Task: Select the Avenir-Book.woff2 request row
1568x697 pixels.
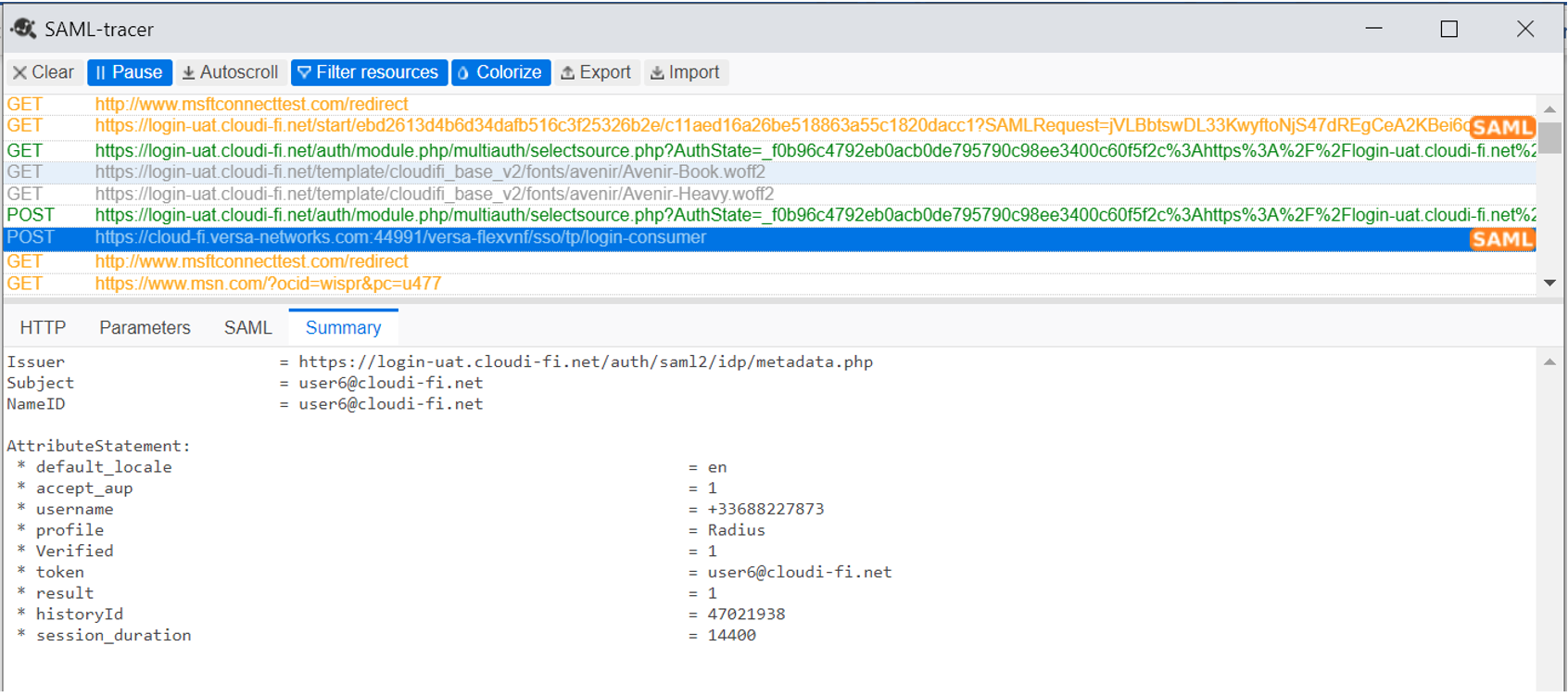Action: [769, 172]
